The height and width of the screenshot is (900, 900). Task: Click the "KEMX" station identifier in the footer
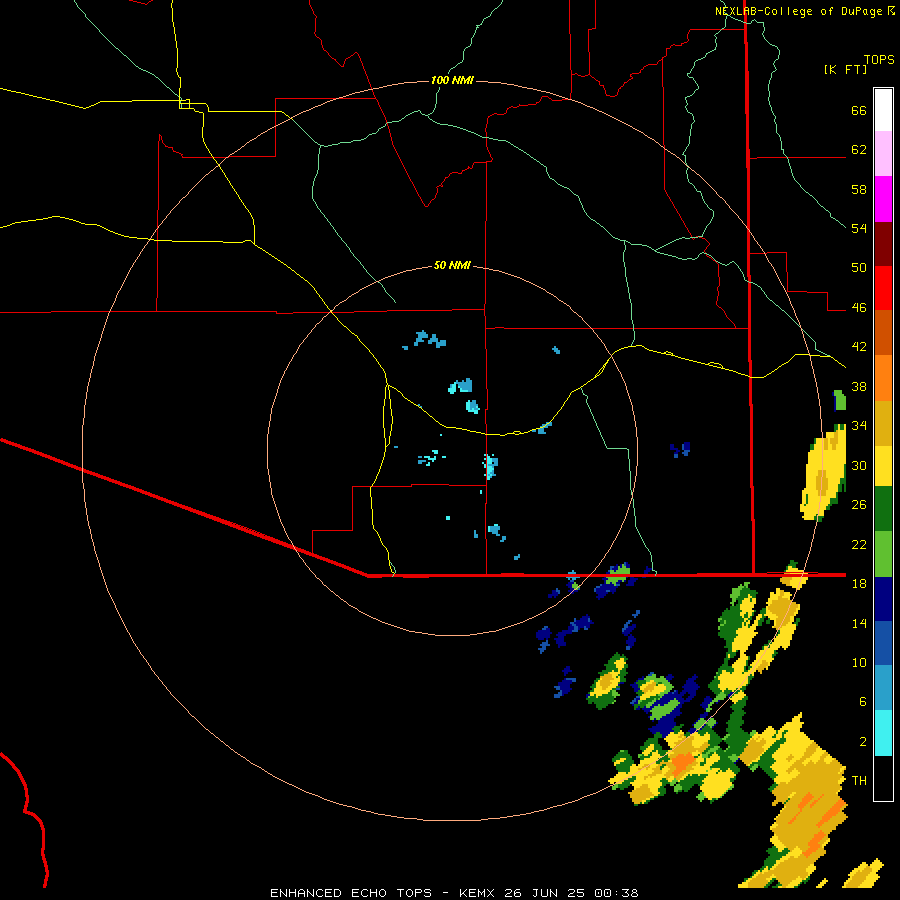pos(479,893)
